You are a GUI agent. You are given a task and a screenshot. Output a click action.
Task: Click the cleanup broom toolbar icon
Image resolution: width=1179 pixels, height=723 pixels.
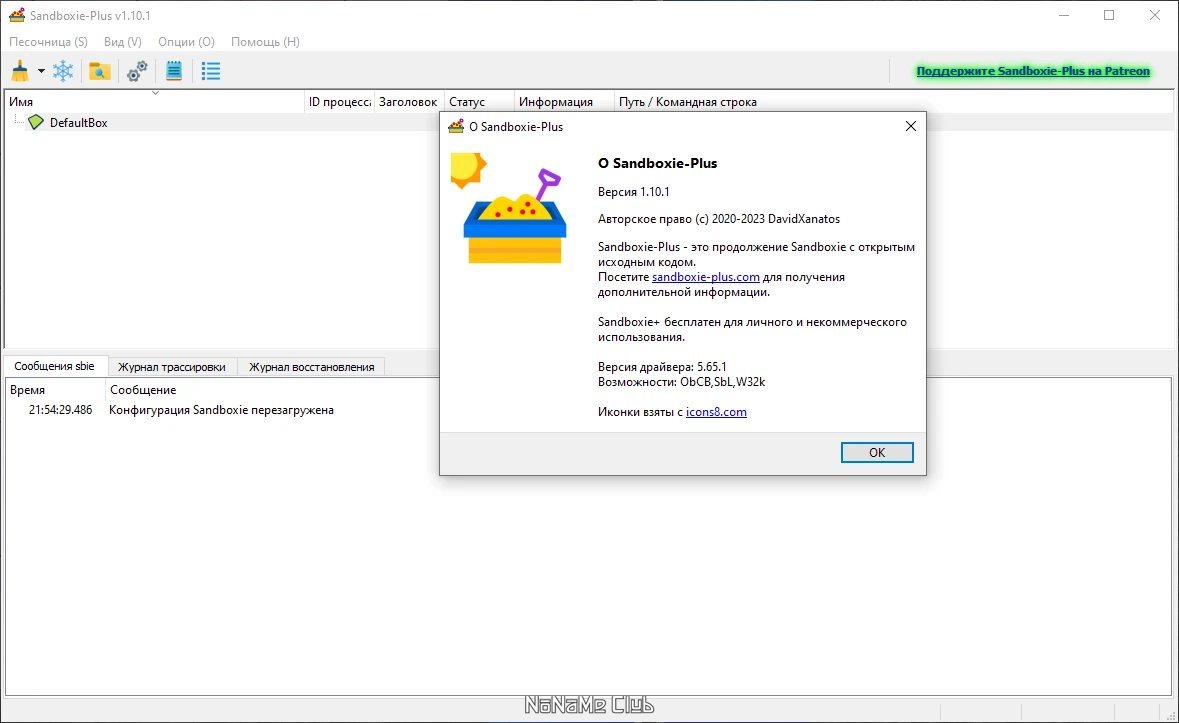[x=20, y=71]
